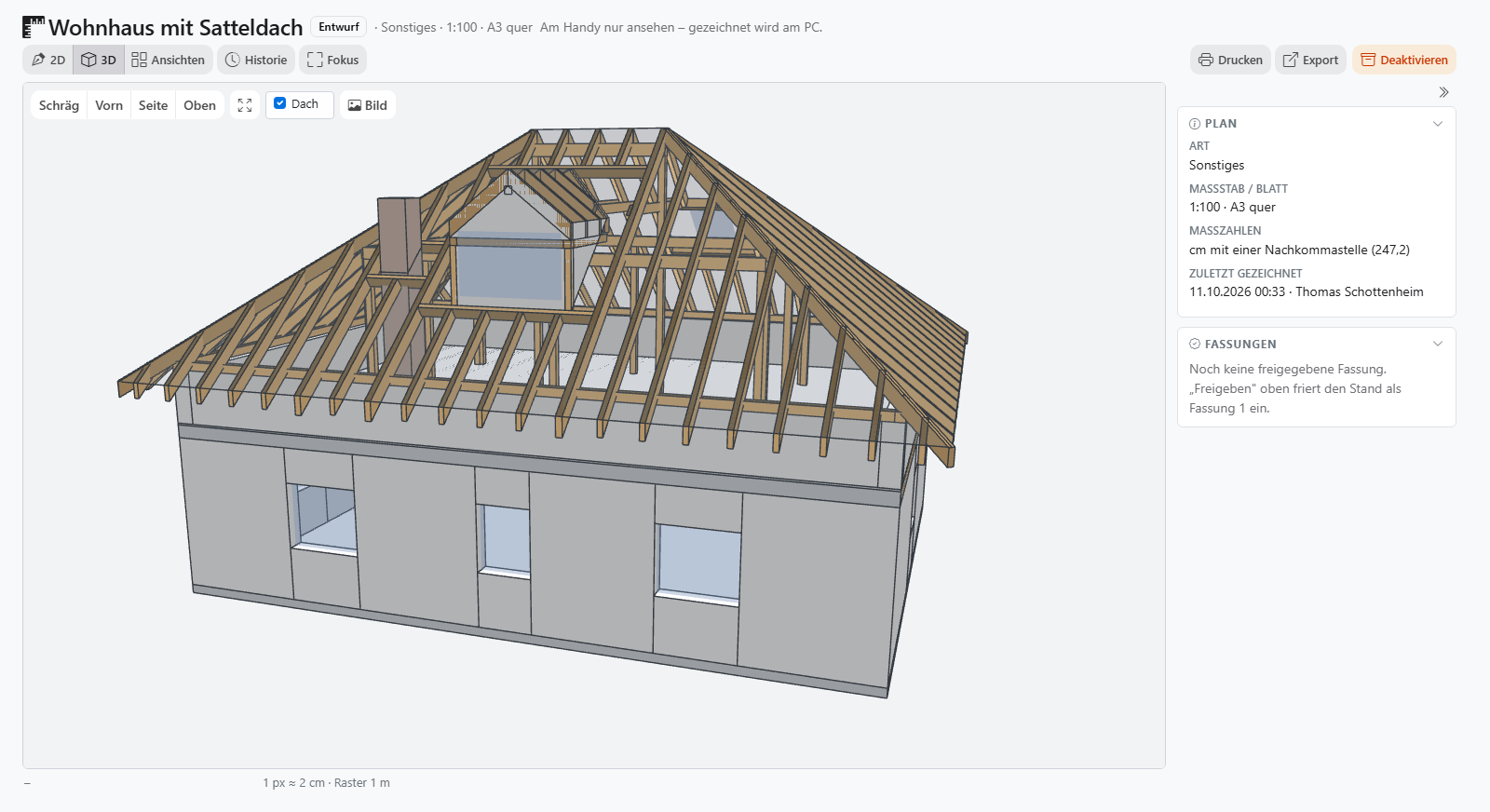Click the Entwurf status badge

tap(339, 27)
